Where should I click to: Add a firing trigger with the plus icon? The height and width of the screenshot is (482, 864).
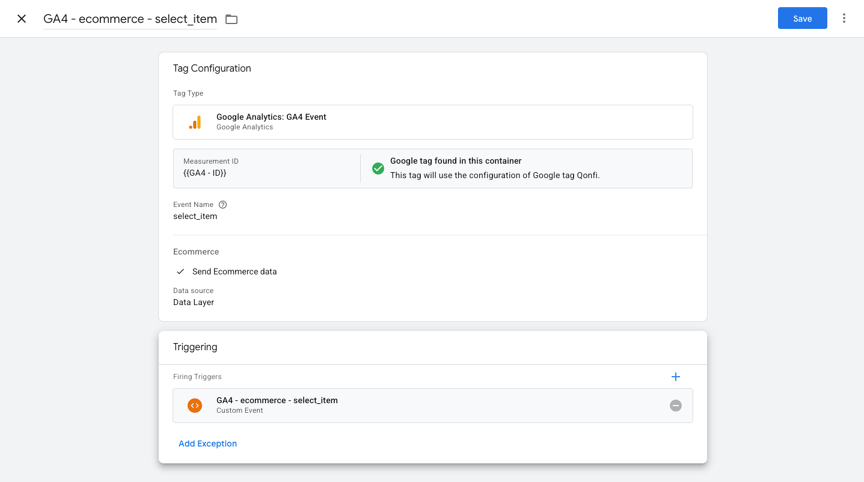point(676,377)
